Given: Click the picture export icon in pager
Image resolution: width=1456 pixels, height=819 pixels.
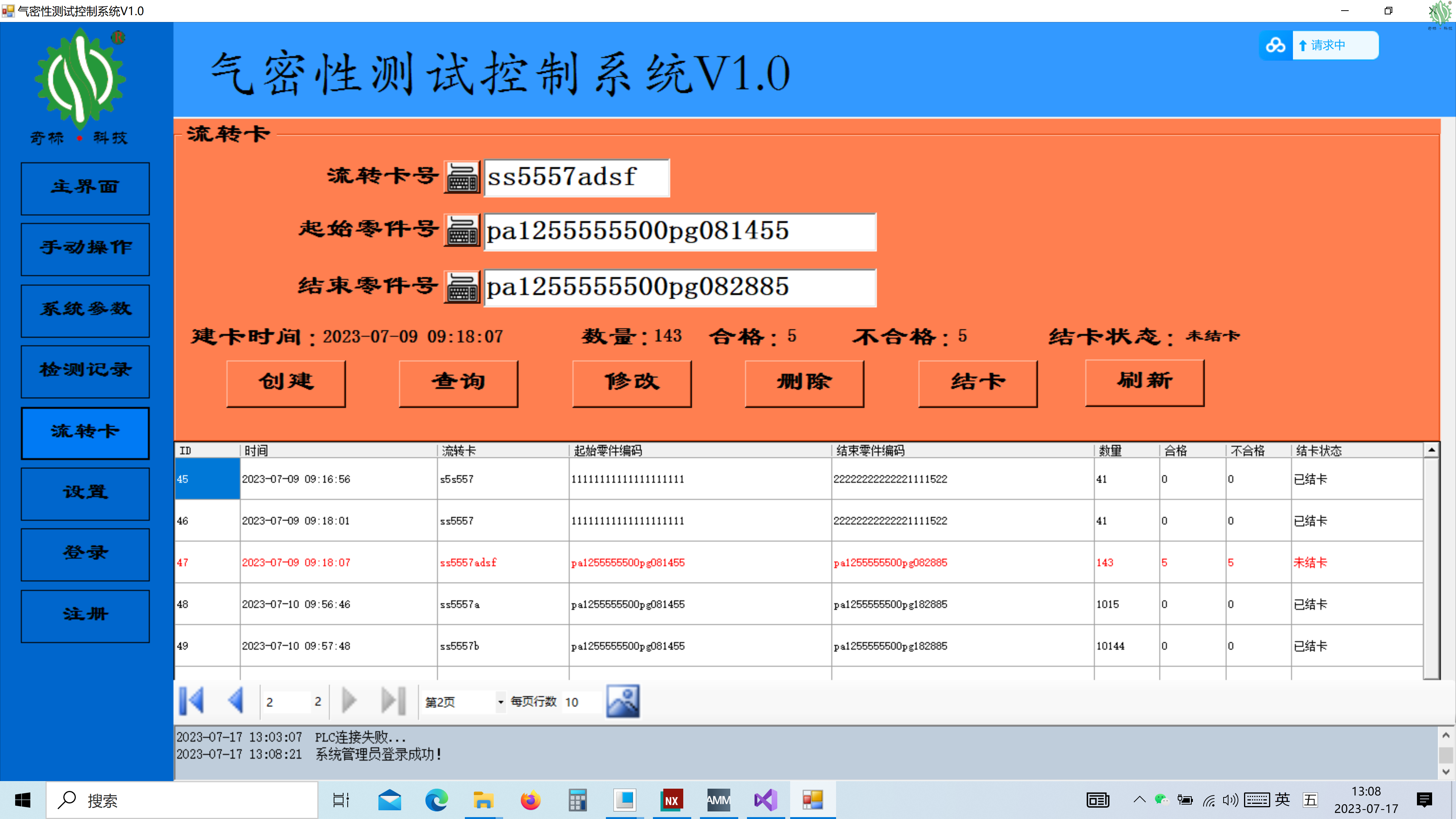Looking at the screenshot, I should (x=622, y=701).
